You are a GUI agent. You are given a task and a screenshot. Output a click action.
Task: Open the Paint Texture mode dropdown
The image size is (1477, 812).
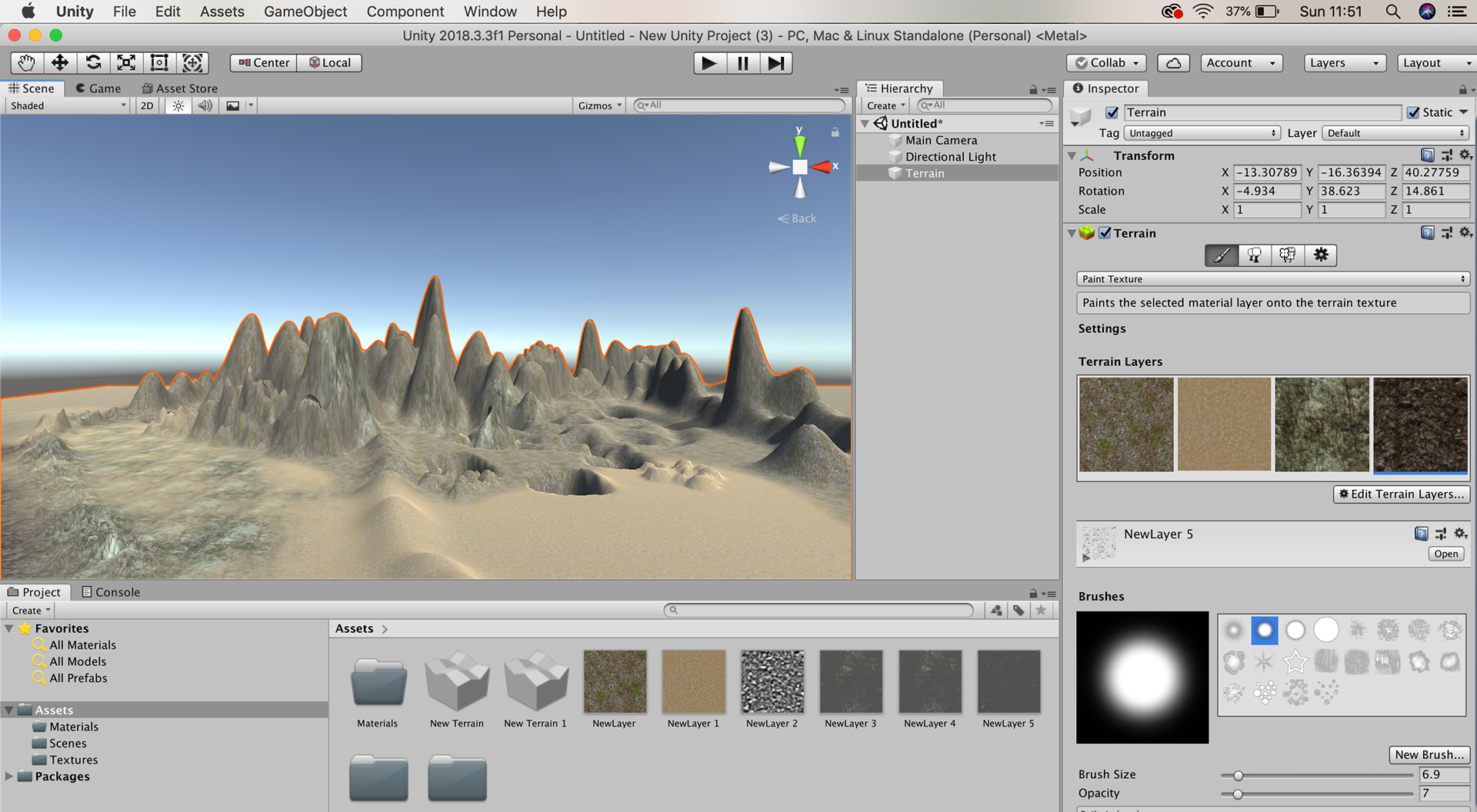[x=1273, y=279]
